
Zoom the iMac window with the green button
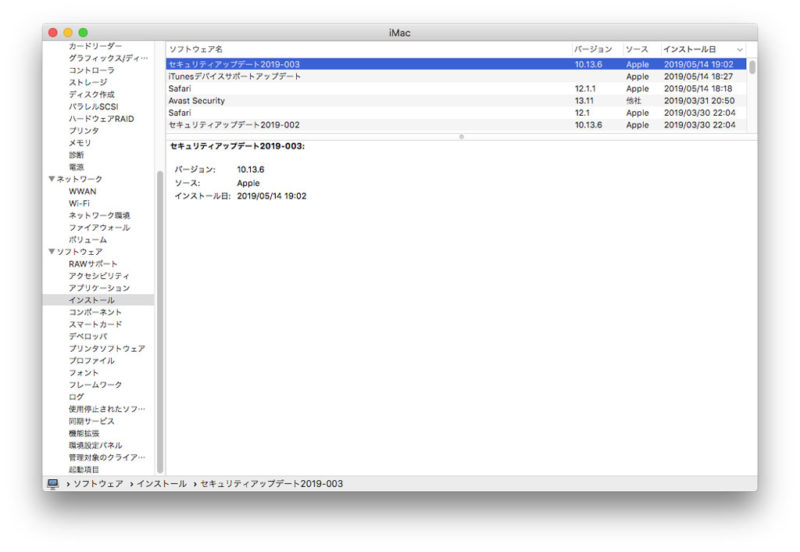pyautogui.click(x=83, y=33)
